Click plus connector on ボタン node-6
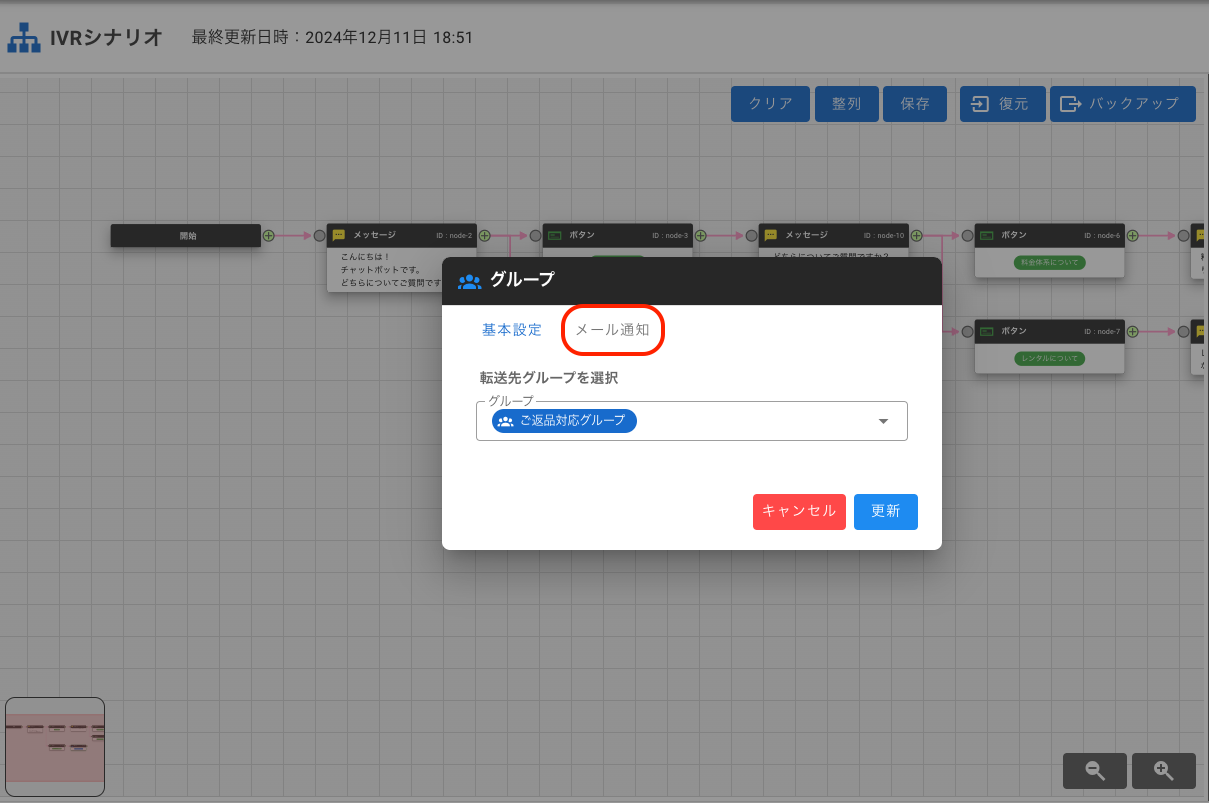 pos(1132,235)
